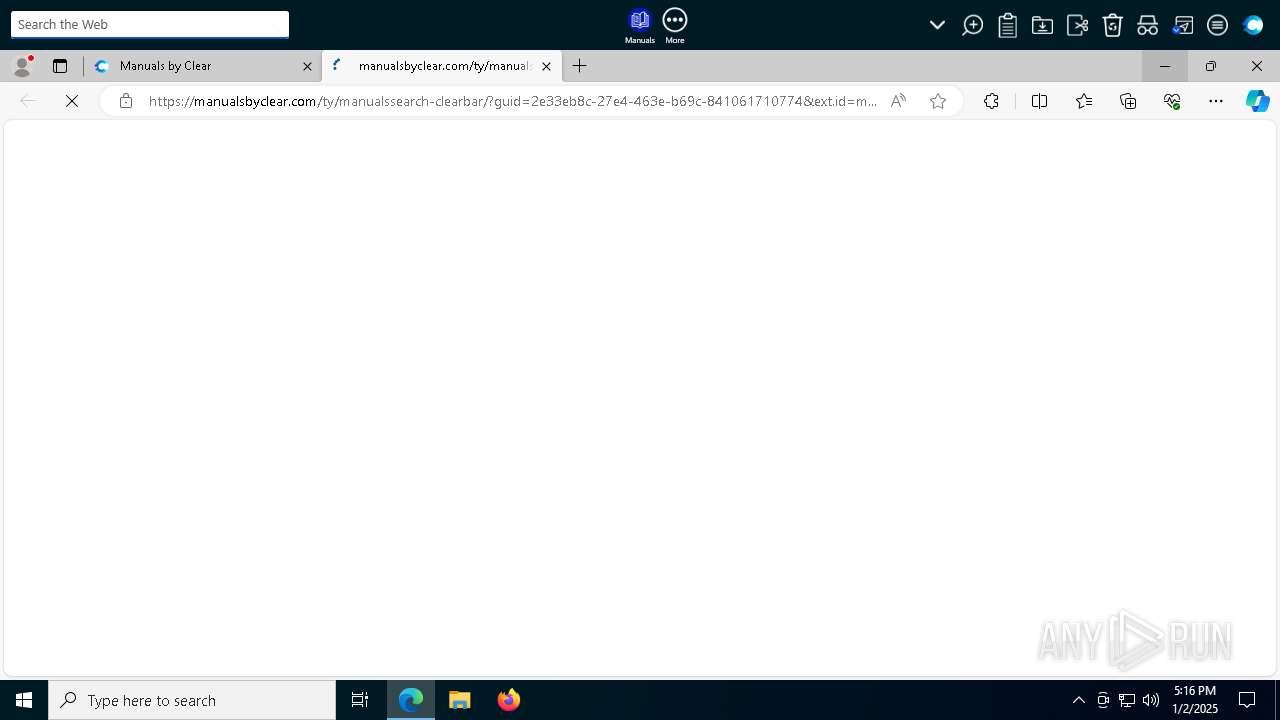The image size is (1280, 720).
Task: Activate Read aloud icon in address bar
Action: pos(898,101)
